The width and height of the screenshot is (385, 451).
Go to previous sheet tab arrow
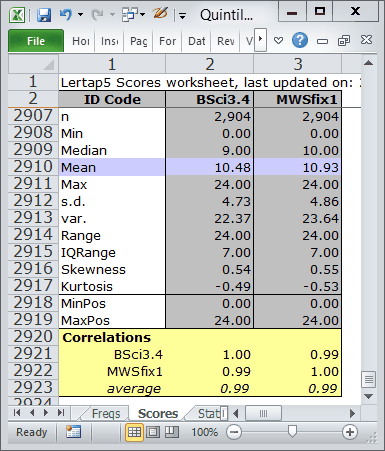coord(32,413)
